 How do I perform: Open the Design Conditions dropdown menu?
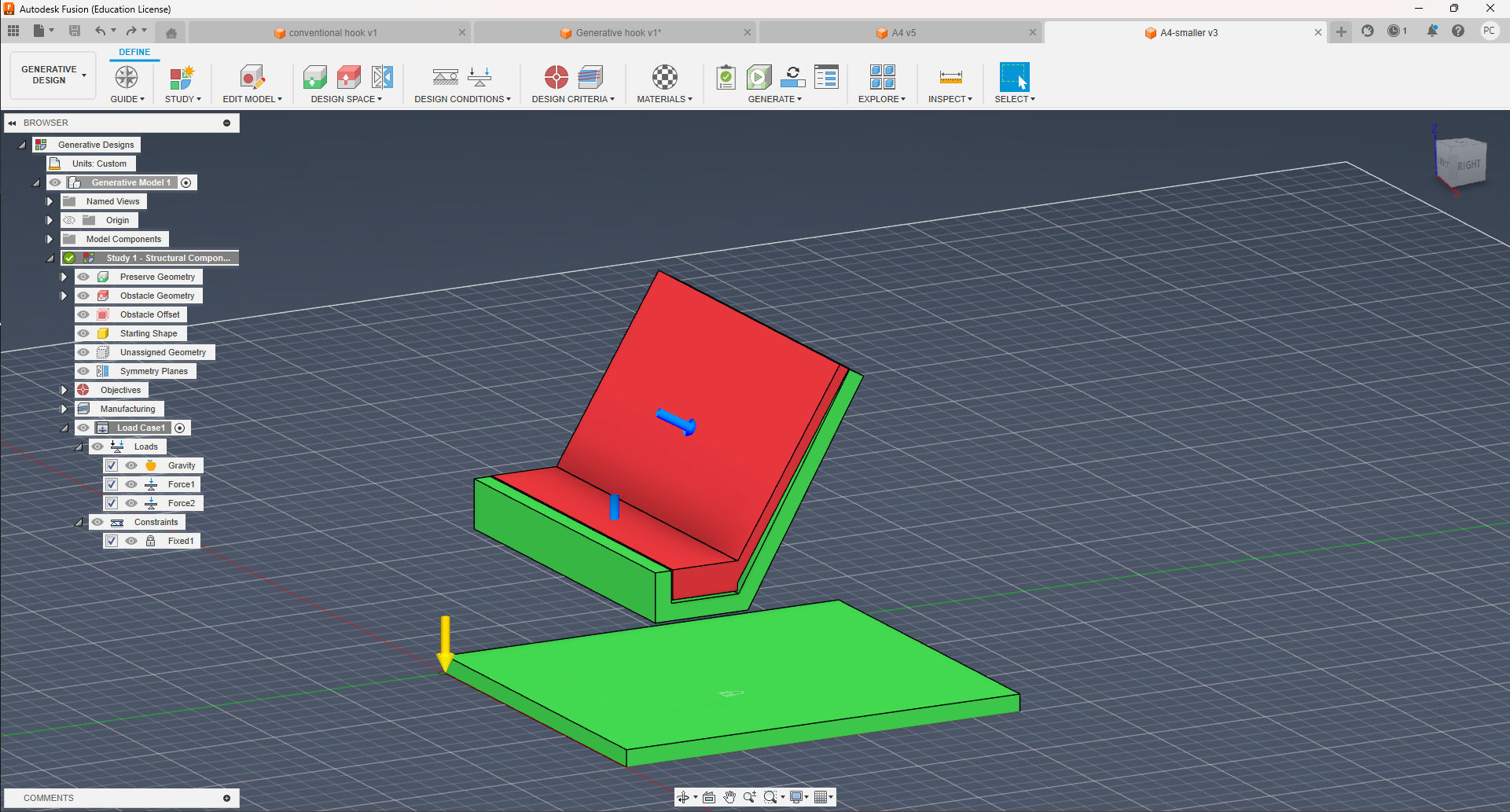pos(462,99)
